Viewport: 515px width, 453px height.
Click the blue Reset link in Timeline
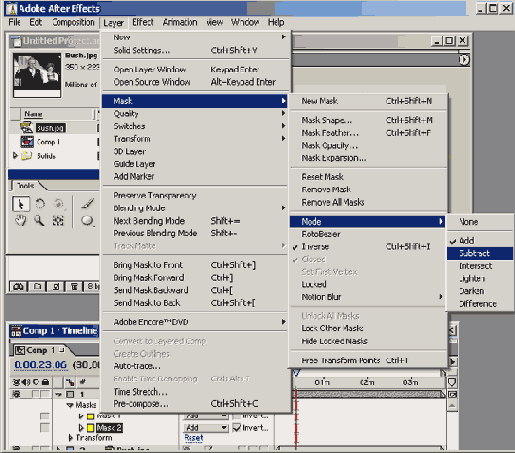(194, 438)
